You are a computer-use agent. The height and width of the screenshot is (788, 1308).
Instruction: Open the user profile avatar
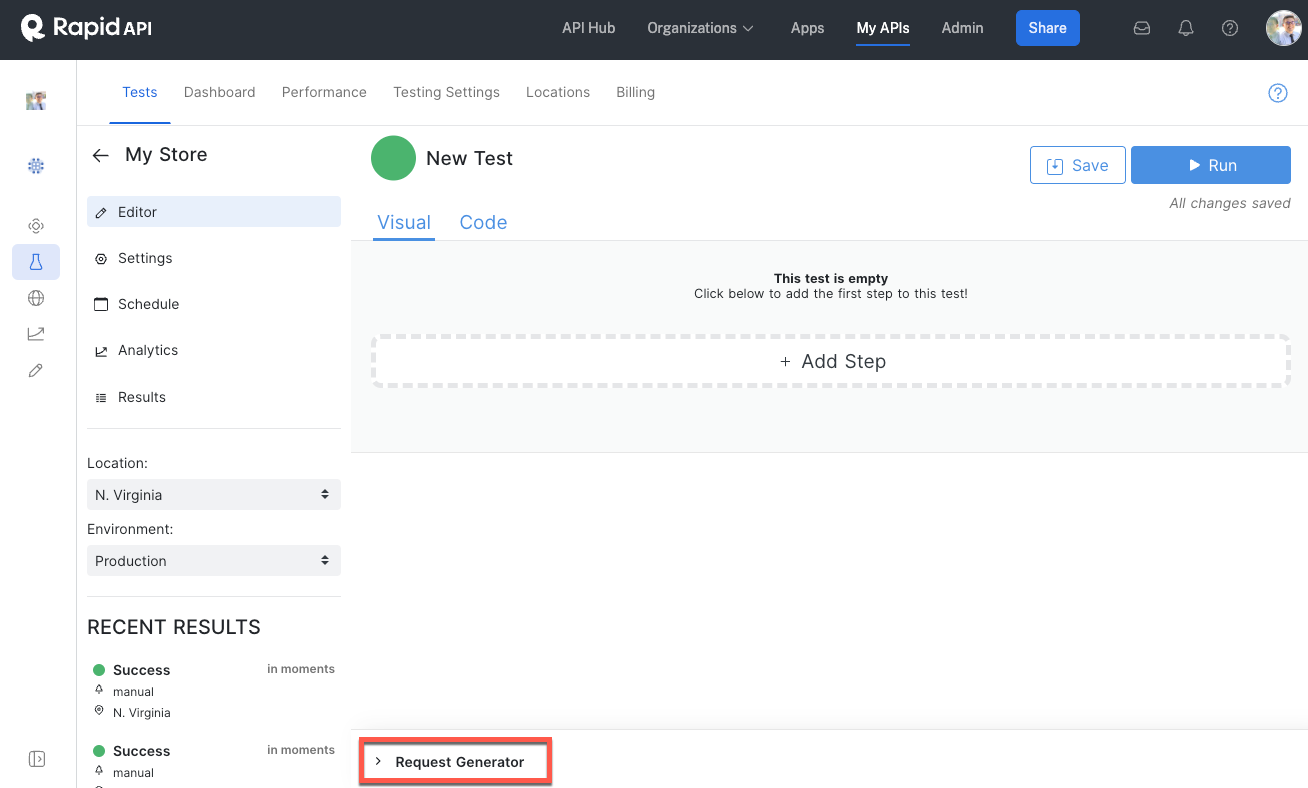pyautogui.click(x=1283, y=28)
